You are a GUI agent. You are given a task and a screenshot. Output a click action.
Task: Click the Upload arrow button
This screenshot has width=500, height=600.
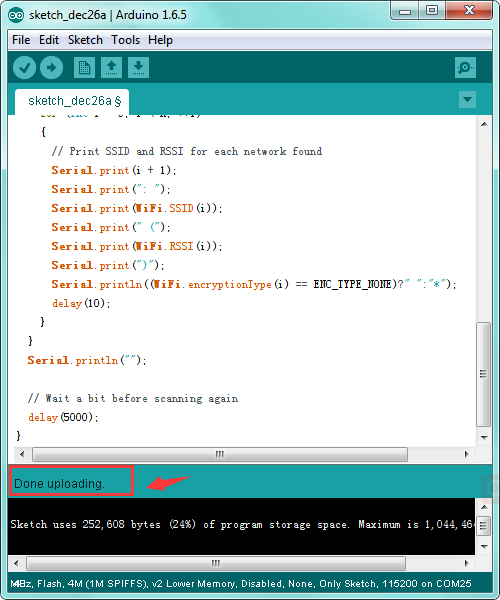click(x=52, y=68)
